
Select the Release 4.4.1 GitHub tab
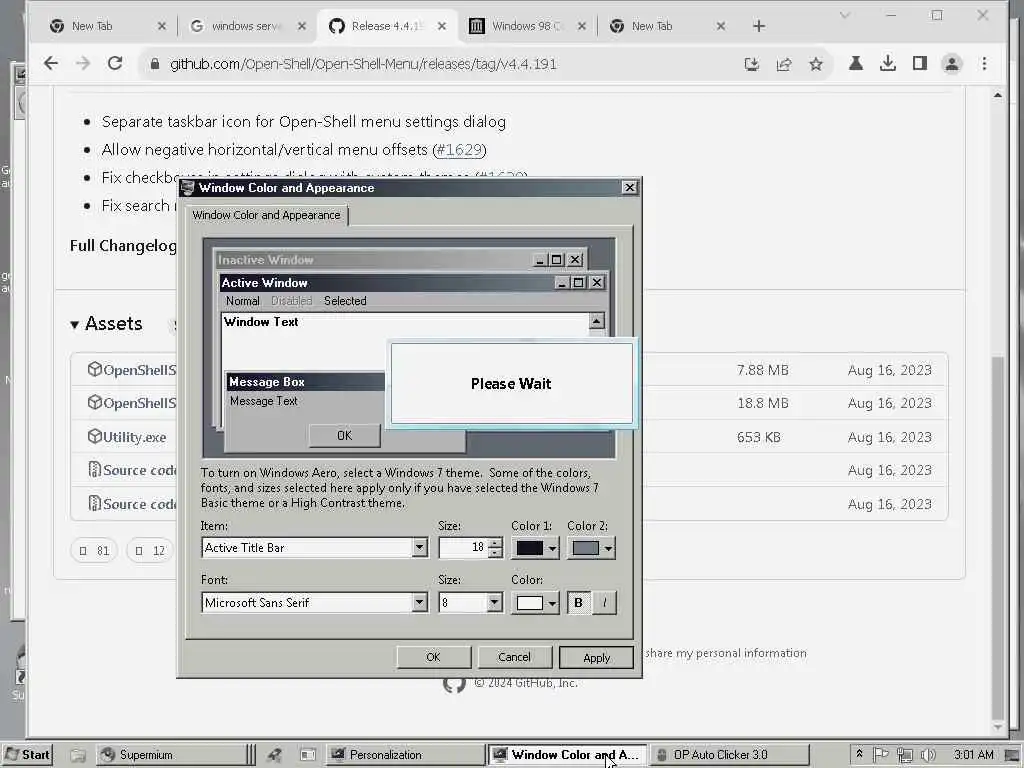pyautogui.click(x=387, y=26)
